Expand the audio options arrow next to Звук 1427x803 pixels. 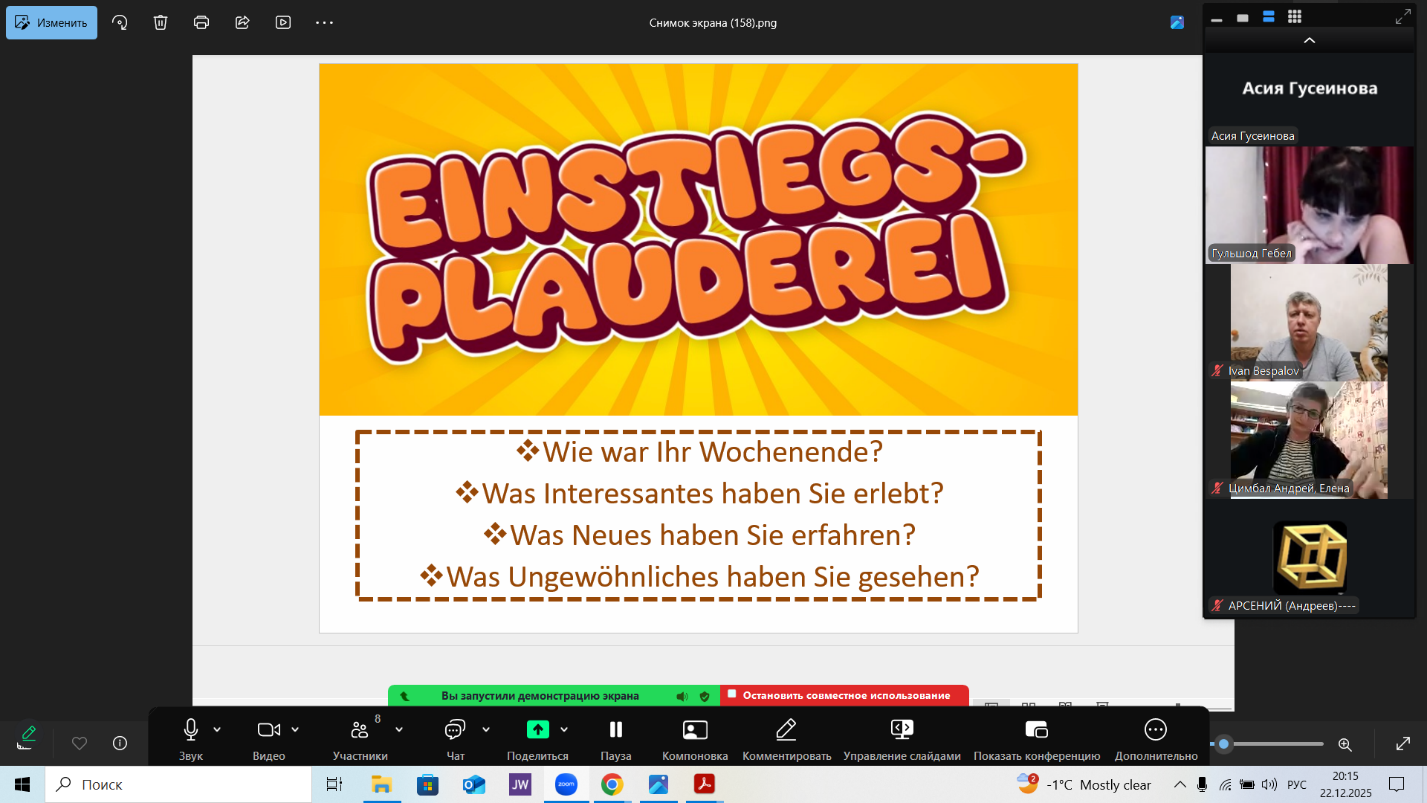(x=217, y=729)
